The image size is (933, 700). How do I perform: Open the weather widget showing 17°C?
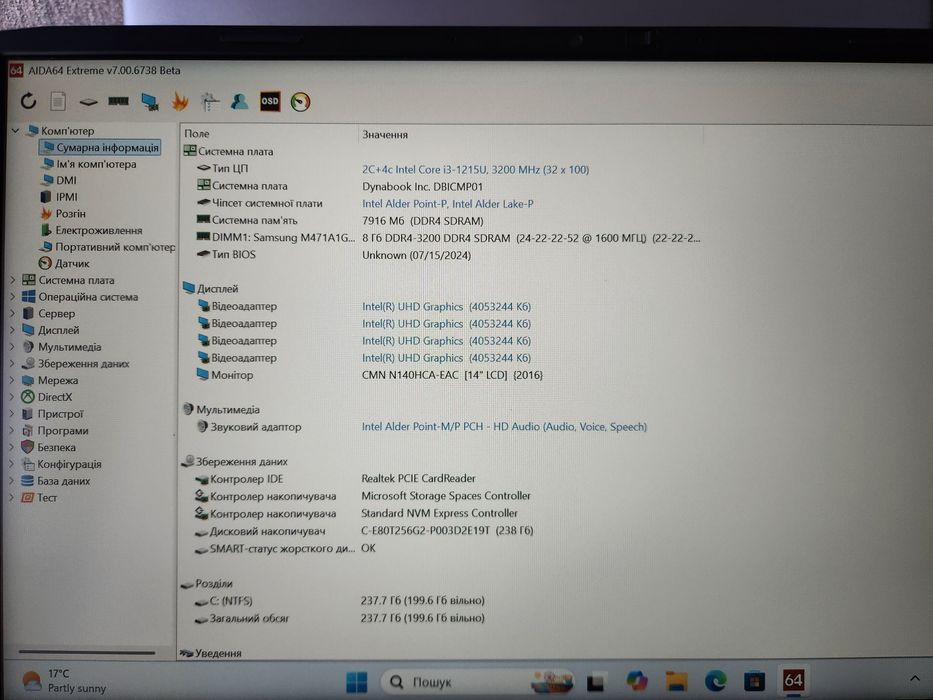click(x=64, y=680)
